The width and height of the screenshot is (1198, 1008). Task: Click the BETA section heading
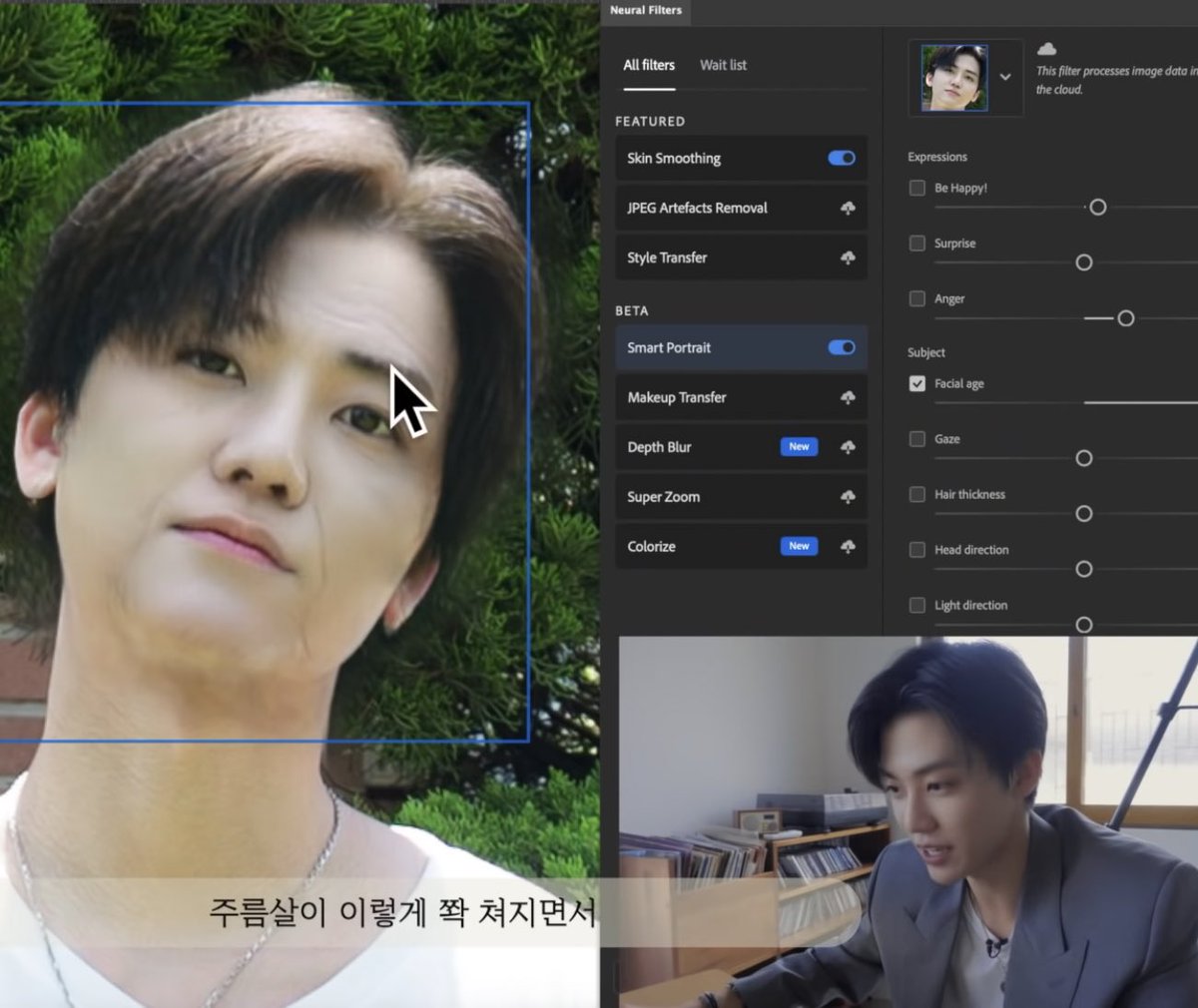[x=632, y=310]
